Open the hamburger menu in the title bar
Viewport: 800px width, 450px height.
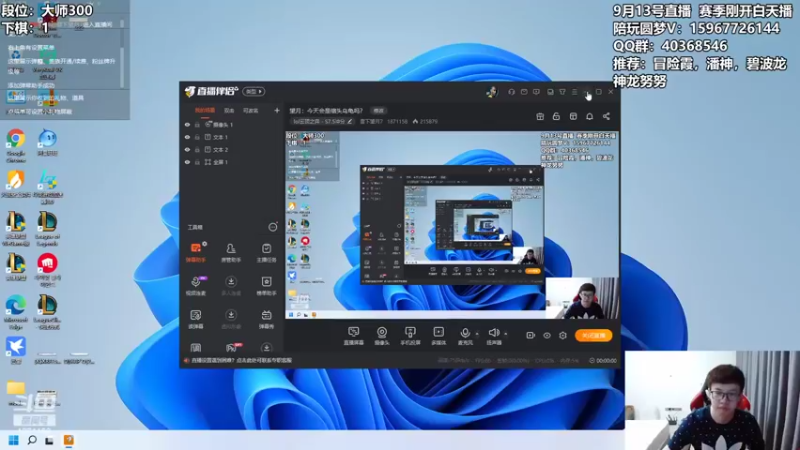pos(574,92)
